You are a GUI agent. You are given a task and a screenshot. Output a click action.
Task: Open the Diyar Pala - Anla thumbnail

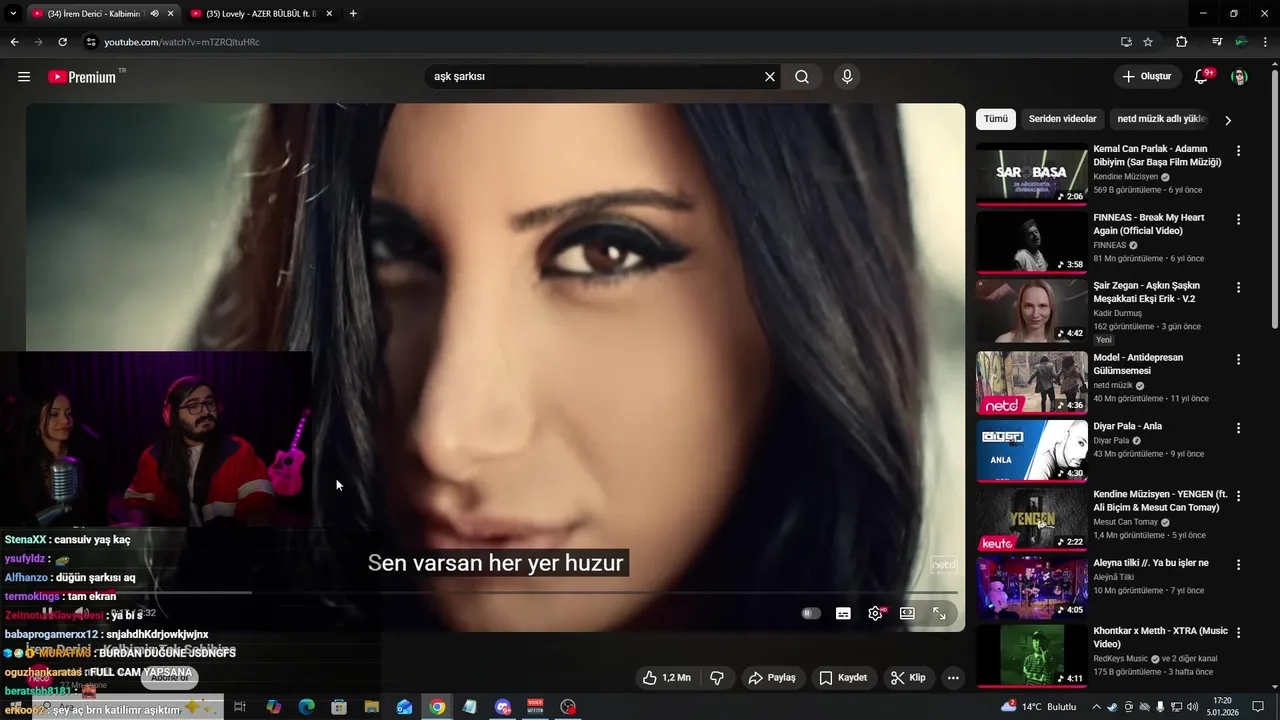1032,450
